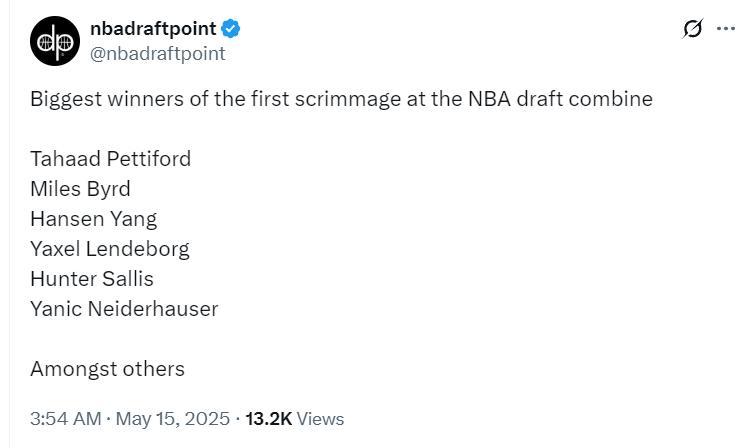Select the name Tahaad Pettiford
Viewport: 752px width, 448px height.
pyautogui.click(x=110, y=159)
